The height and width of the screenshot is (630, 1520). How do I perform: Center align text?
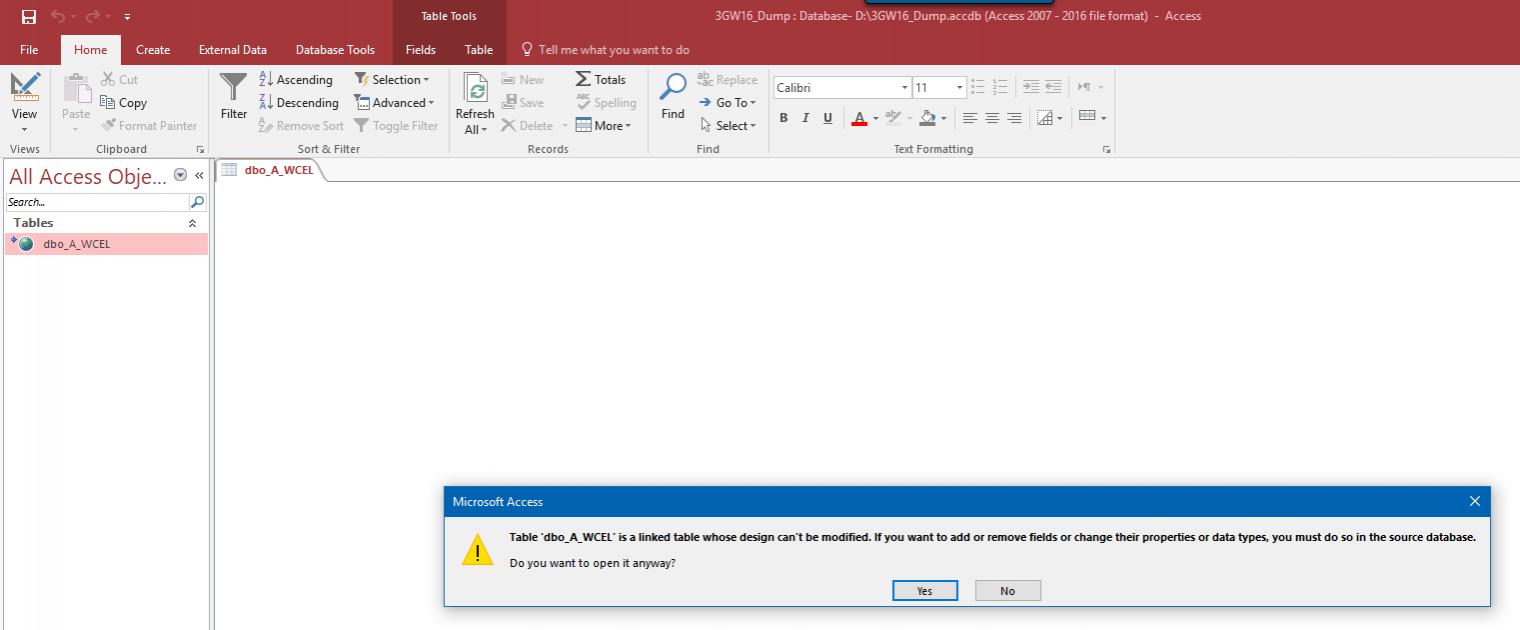click(x=992, y=118)
